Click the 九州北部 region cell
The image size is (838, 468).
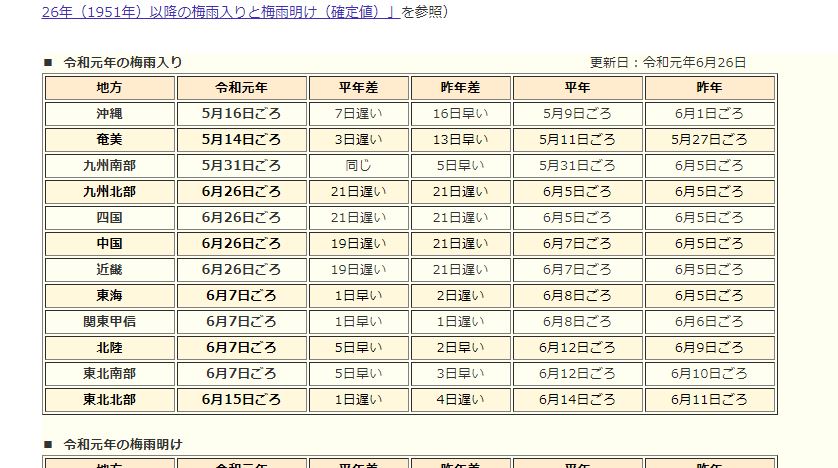point(110,192)
